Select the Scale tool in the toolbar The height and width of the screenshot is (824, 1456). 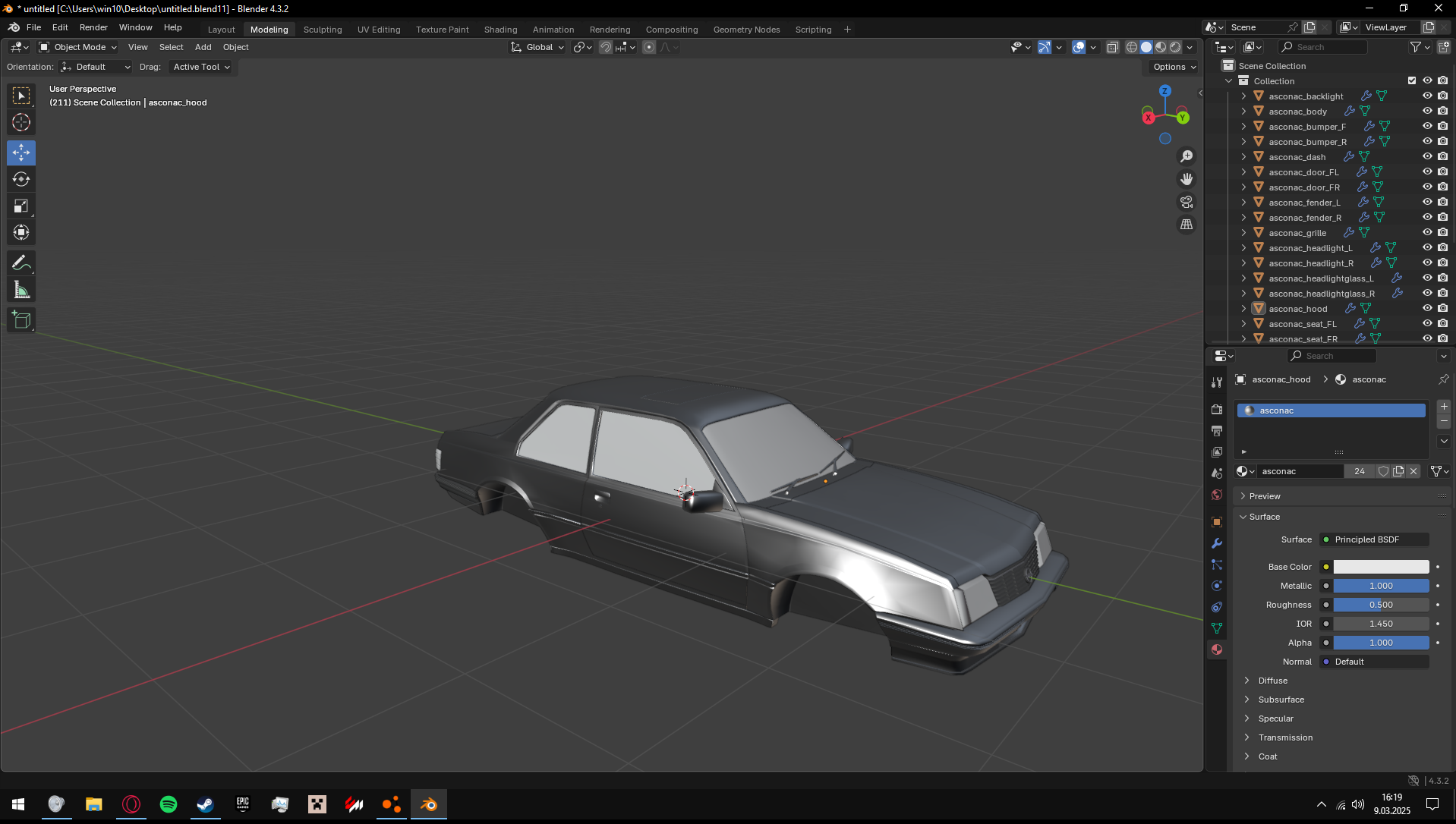21,206
